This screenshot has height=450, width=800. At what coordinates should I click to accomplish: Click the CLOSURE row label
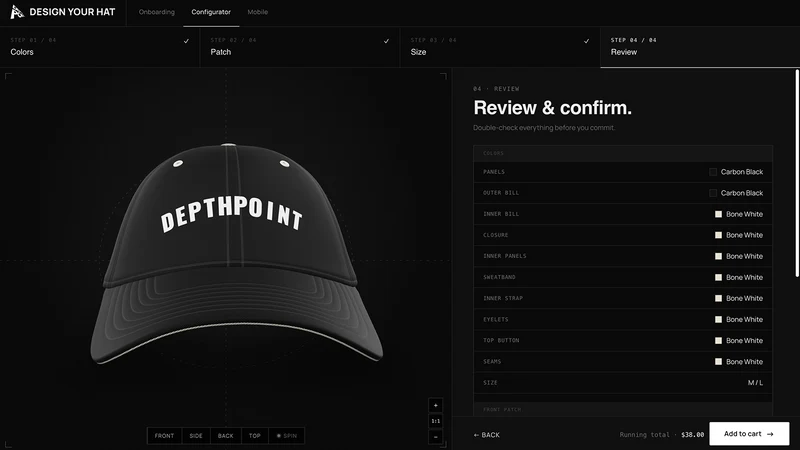point(495,235)
